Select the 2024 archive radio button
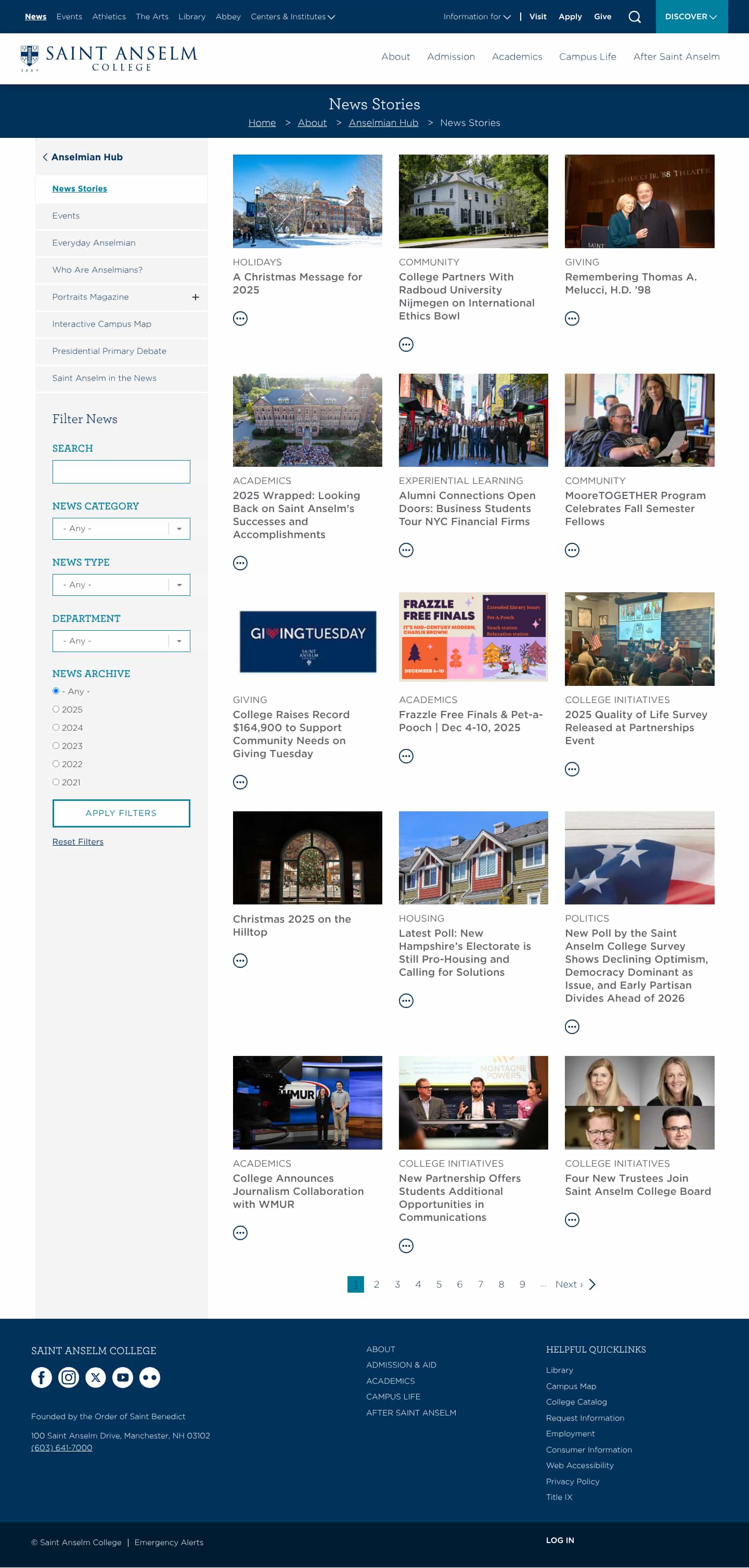Viewport: 749px width, 1568px height. tap(55, 728)
